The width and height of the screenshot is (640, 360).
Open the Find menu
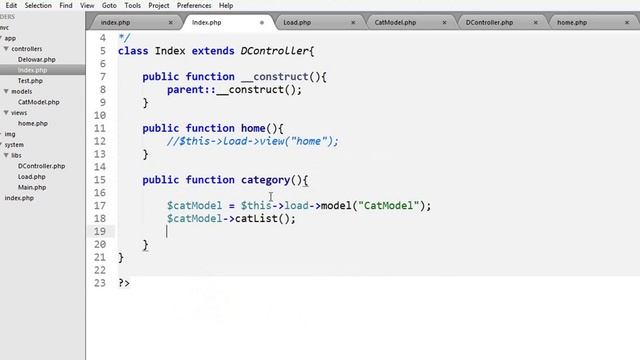point(66,6)
